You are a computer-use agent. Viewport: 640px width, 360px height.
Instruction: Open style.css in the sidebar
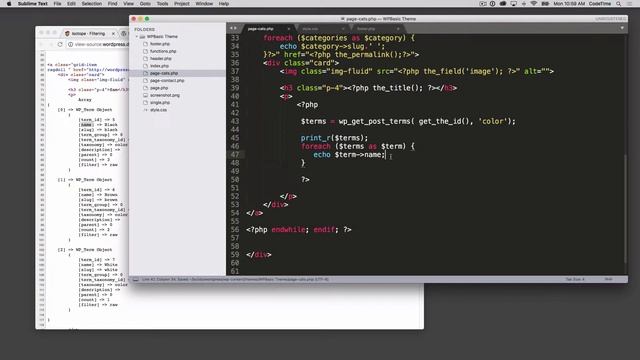tap(158, 110)
